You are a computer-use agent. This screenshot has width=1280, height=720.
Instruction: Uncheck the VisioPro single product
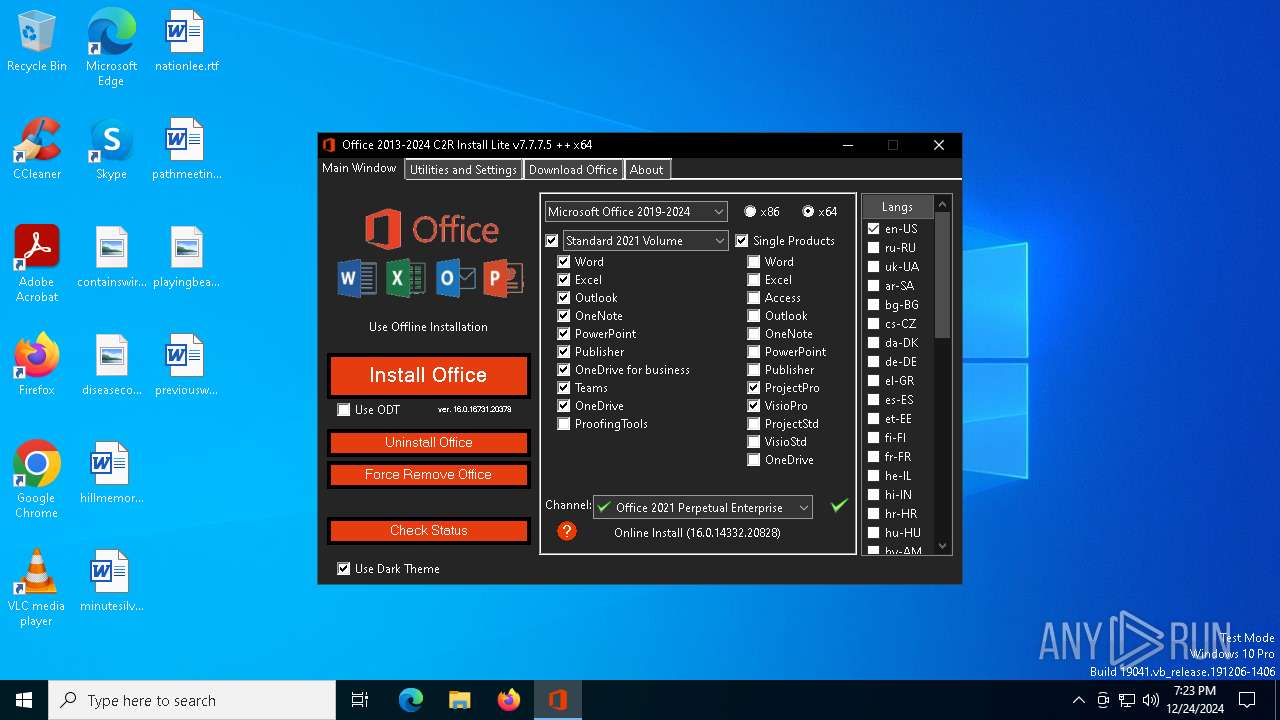[x=754, y=406]
